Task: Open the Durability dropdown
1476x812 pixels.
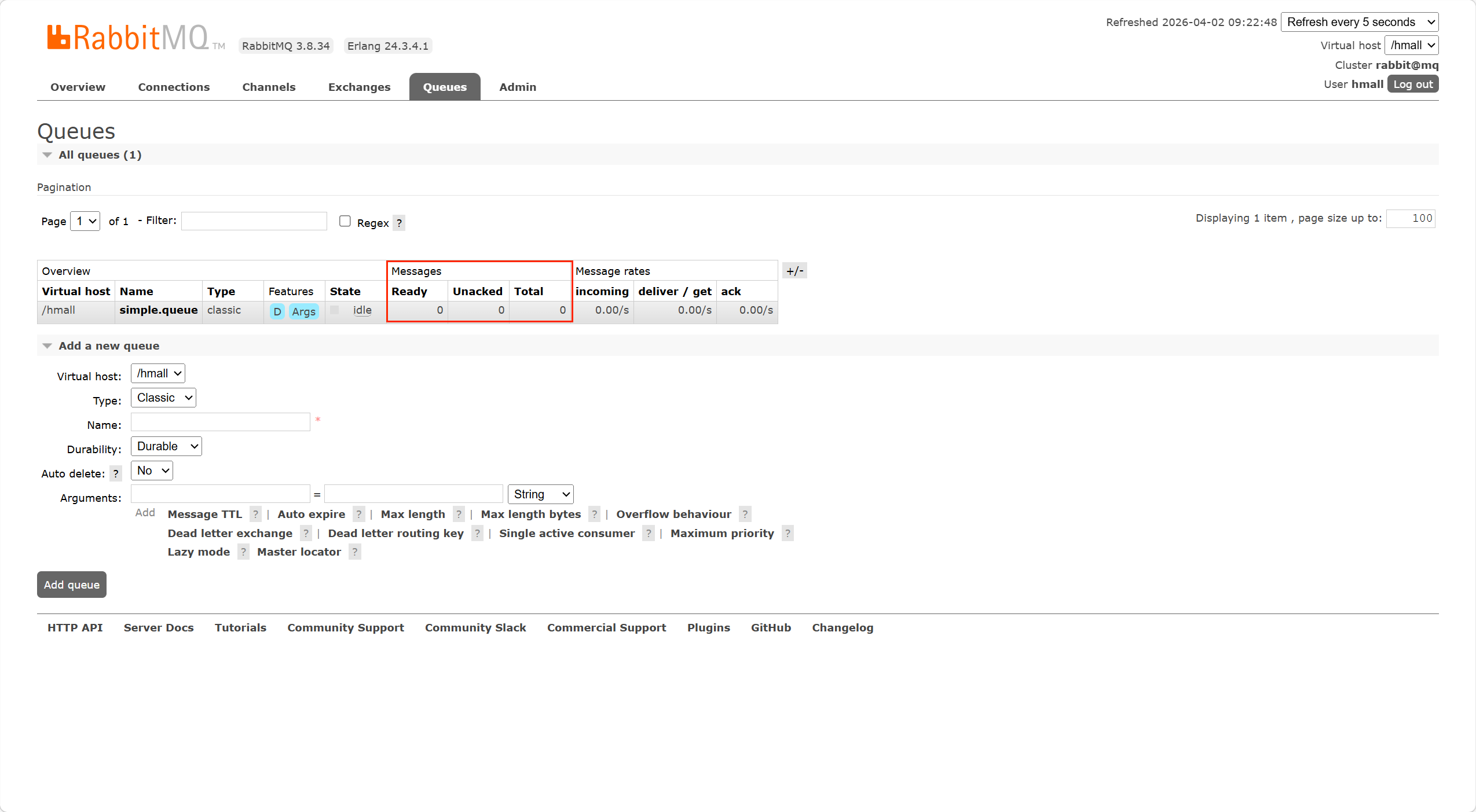Action: [x=166, y=446]
